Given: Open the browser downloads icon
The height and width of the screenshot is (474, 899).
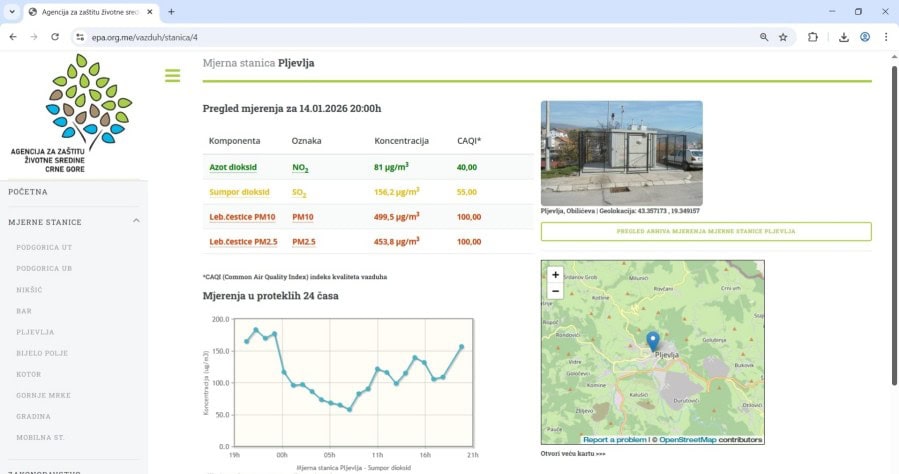Looking at the screenshot, I should [843, 37].
